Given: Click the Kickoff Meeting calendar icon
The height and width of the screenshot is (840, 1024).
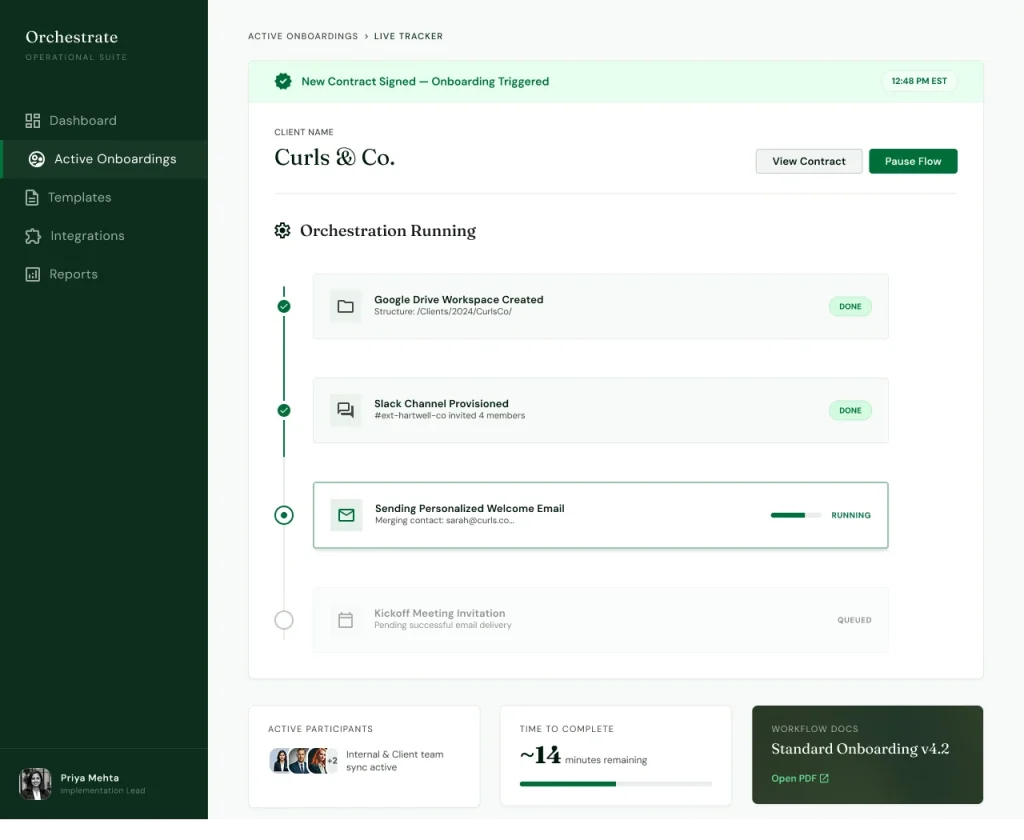Looking at the screenshot, I should click(x=345, y=620).
